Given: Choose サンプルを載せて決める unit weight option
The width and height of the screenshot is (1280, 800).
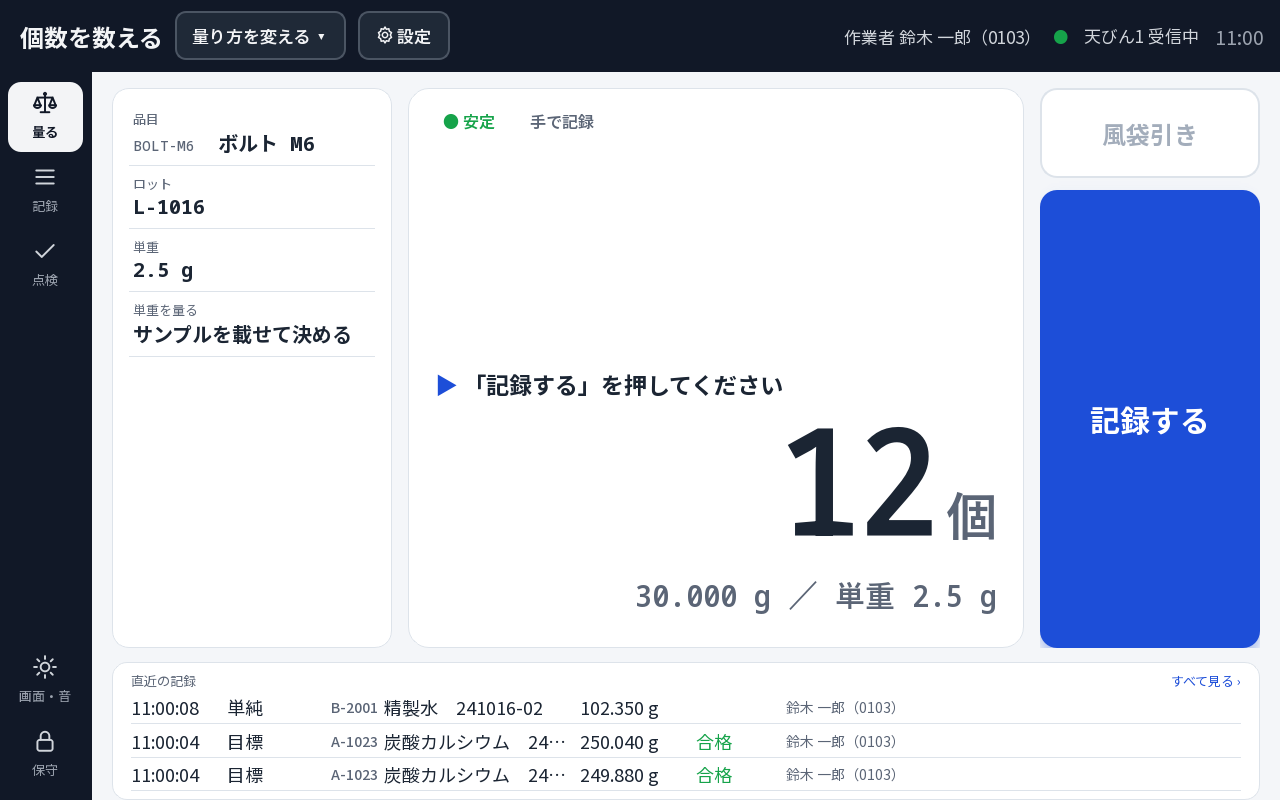Looking at the screenshot, I should click(x=252, y=325).
